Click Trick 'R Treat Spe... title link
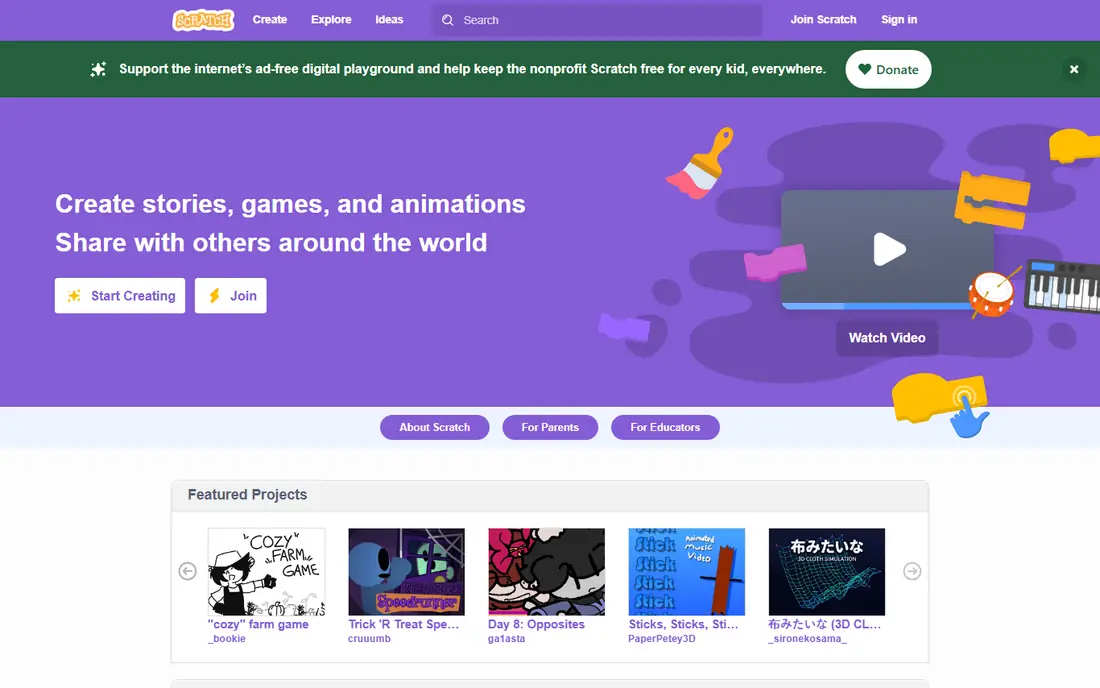The height and width of the screenshot is (688, 1100). (x=403, y=624)
